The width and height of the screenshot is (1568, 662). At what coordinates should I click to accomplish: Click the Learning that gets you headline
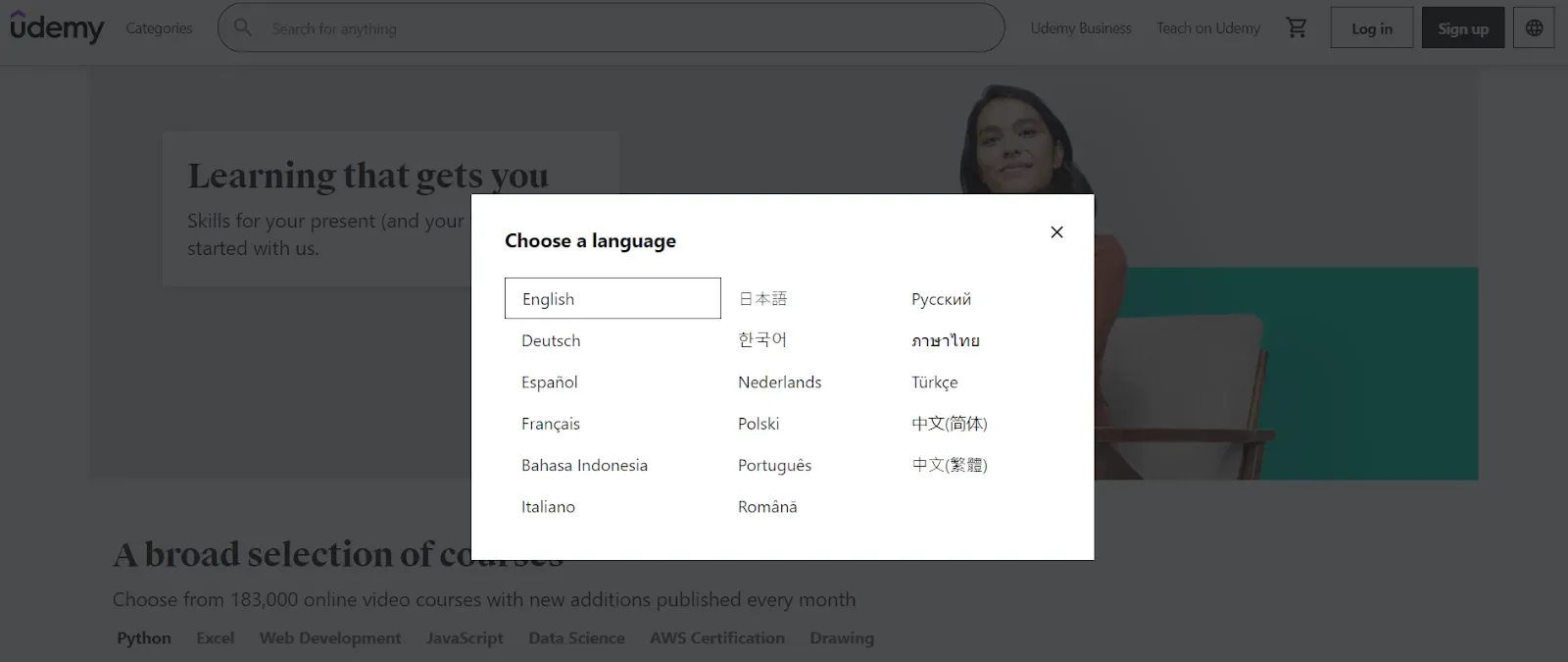(368, 176)
